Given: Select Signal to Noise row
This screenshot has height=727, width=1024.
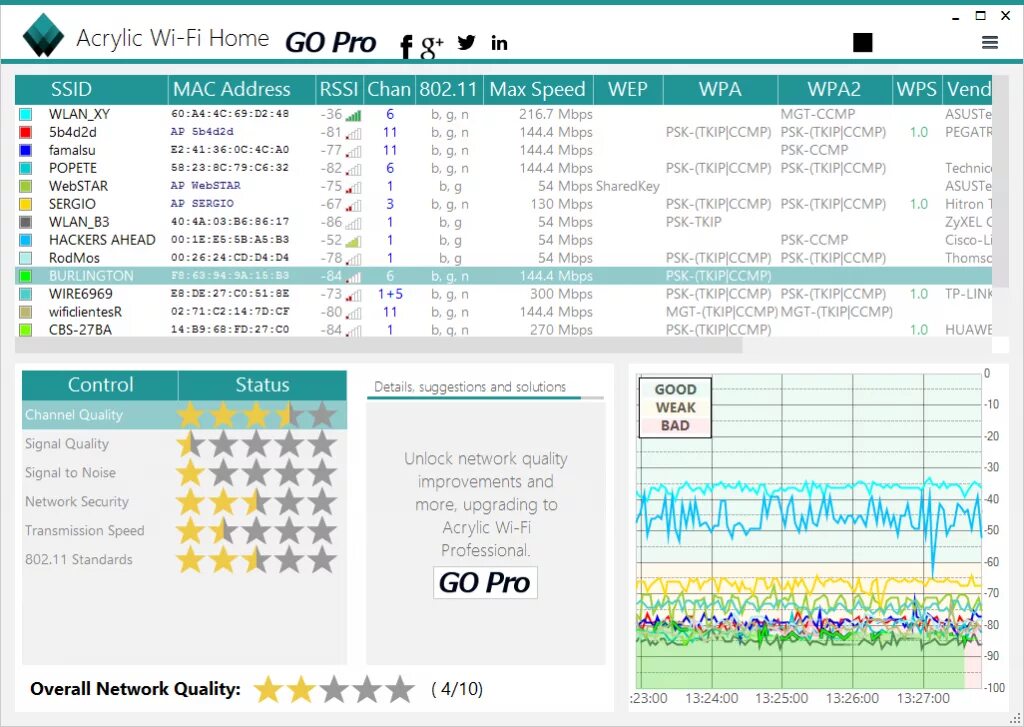Looking at the screenshot, I should (184, 472).
